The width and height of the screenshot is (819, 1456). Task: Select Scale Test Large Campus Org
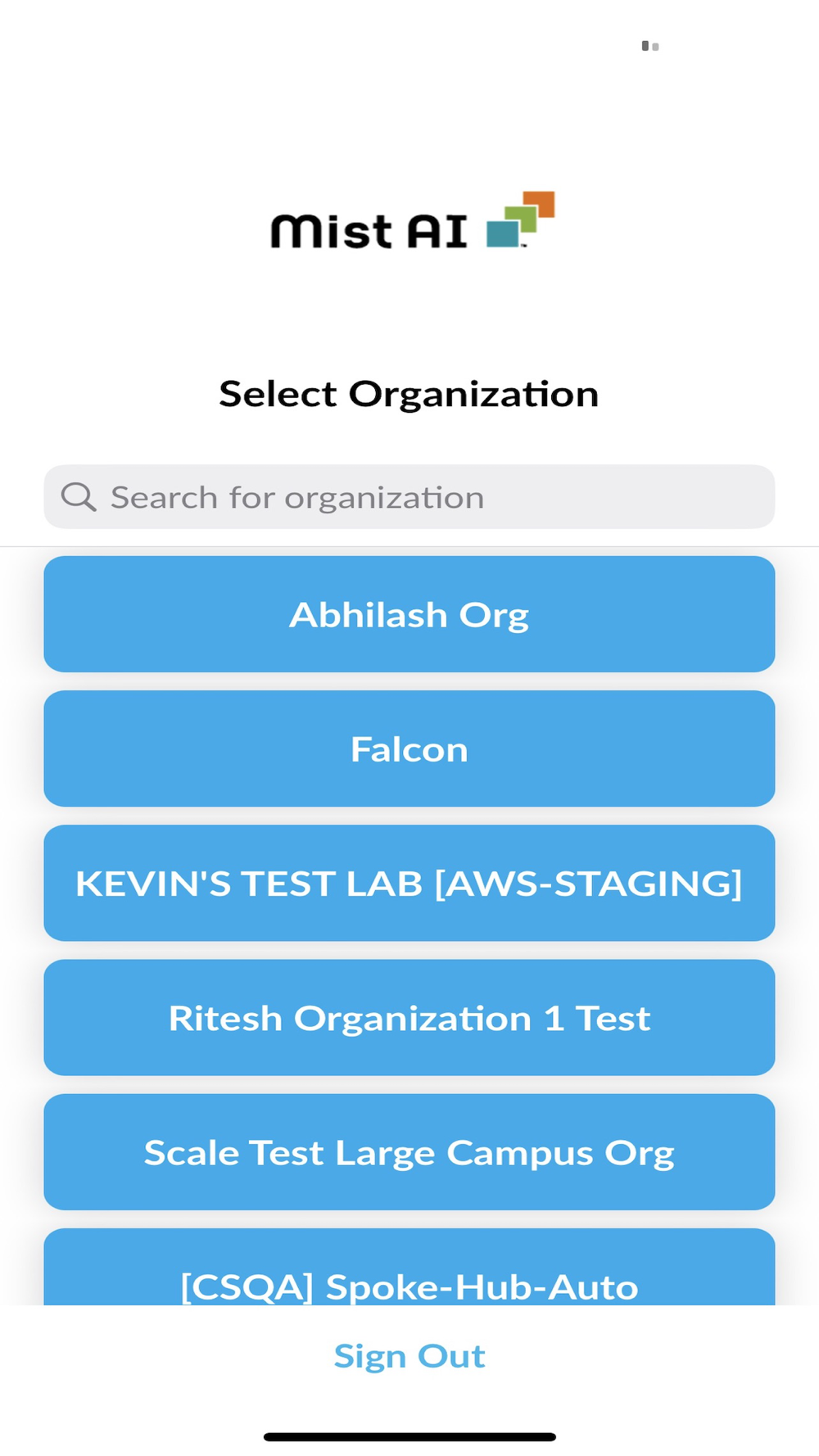coord(409,1152)
